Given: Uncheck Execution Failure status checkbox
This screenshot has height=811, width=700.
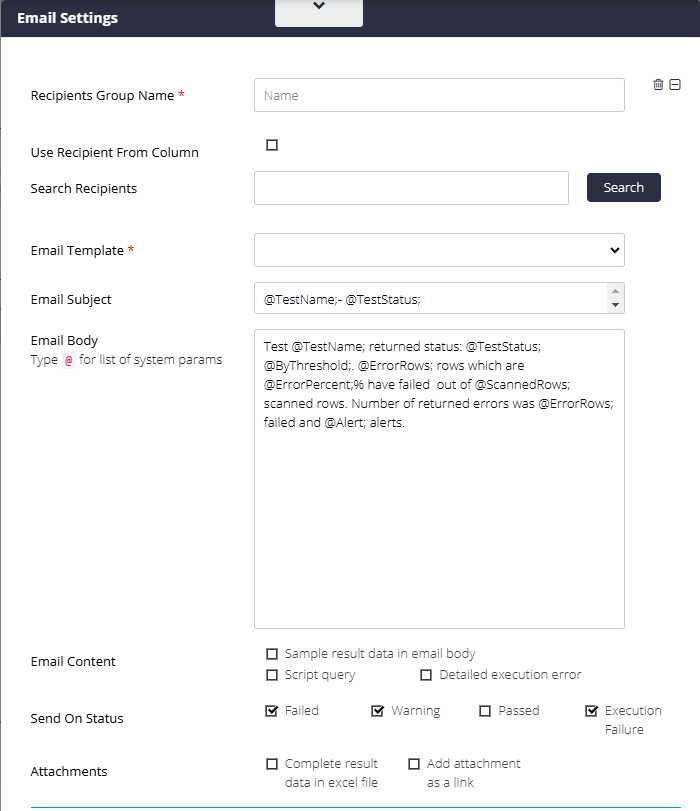Looking at the screenshot, I should pyautogui.click(x=591, y=711).
